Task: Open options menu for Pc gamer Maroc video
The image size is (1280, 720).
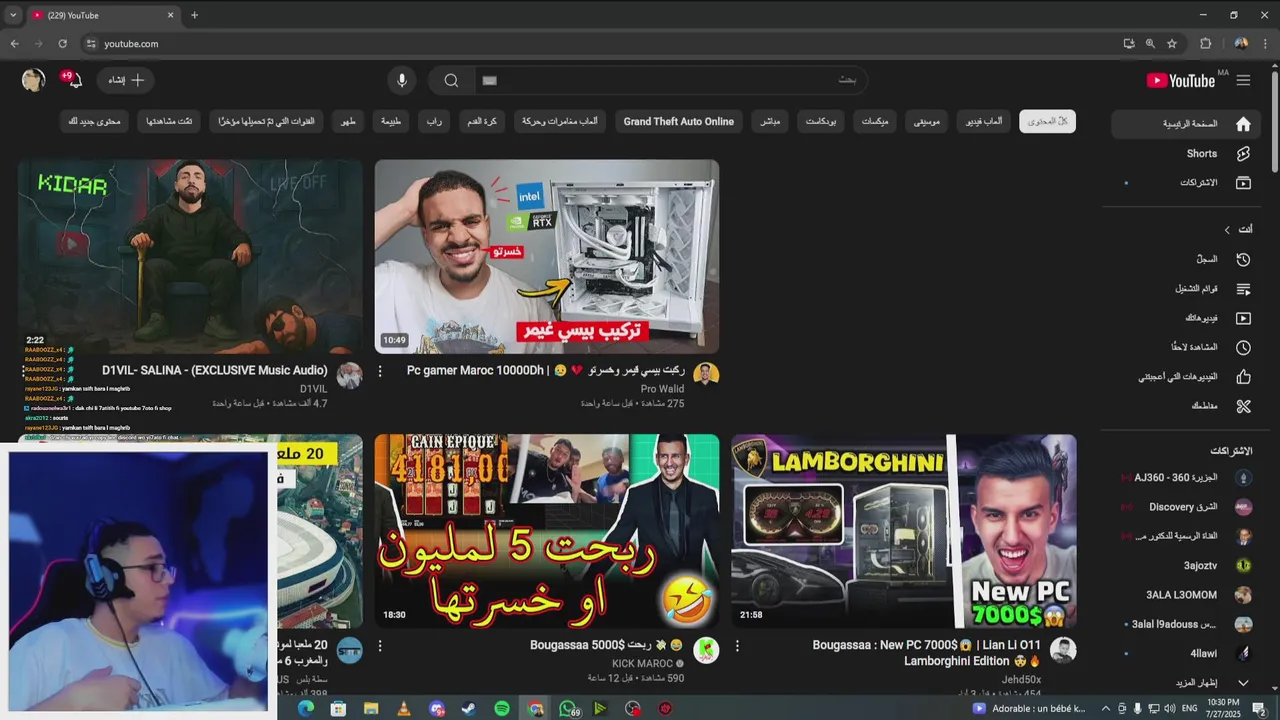Action: tap(380, 371)
